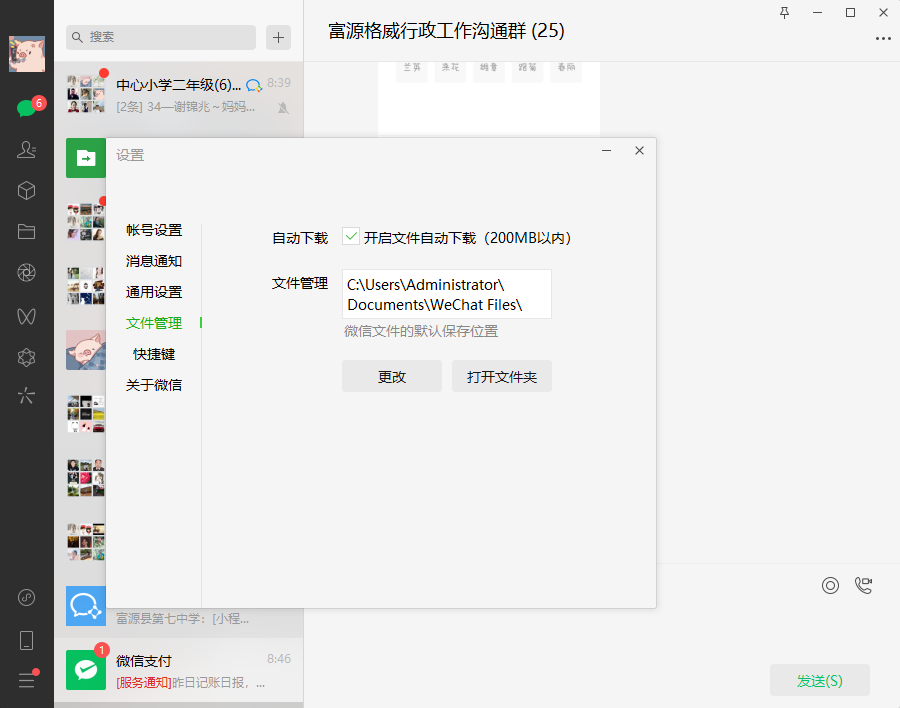Minimize the 设置 dialog
Viewport: 900px width, 708px height.
coord(607,150)
